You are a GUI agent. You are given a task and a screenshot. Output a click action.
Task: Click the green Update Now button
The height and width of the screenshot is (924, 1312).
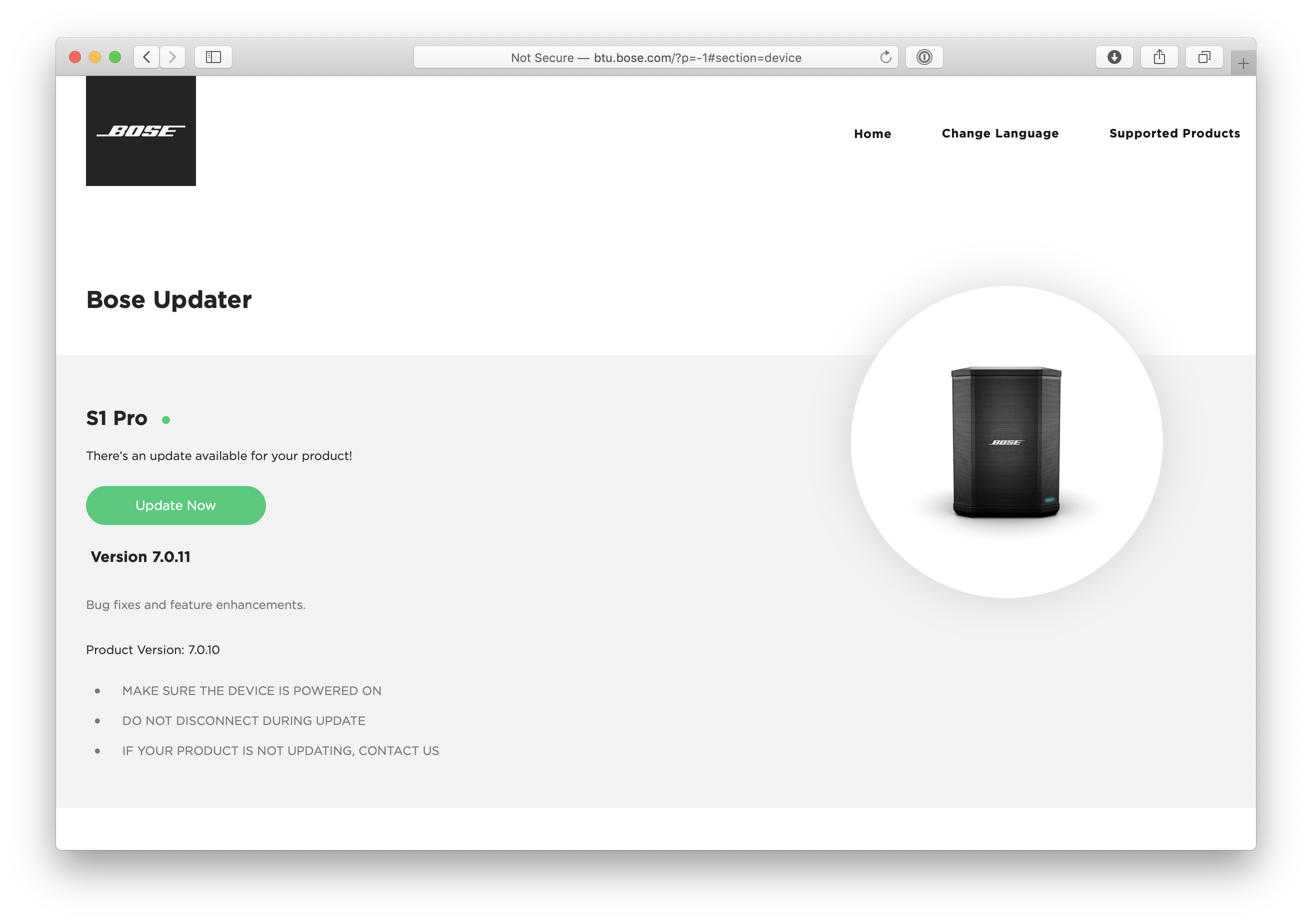click(175, 505)
